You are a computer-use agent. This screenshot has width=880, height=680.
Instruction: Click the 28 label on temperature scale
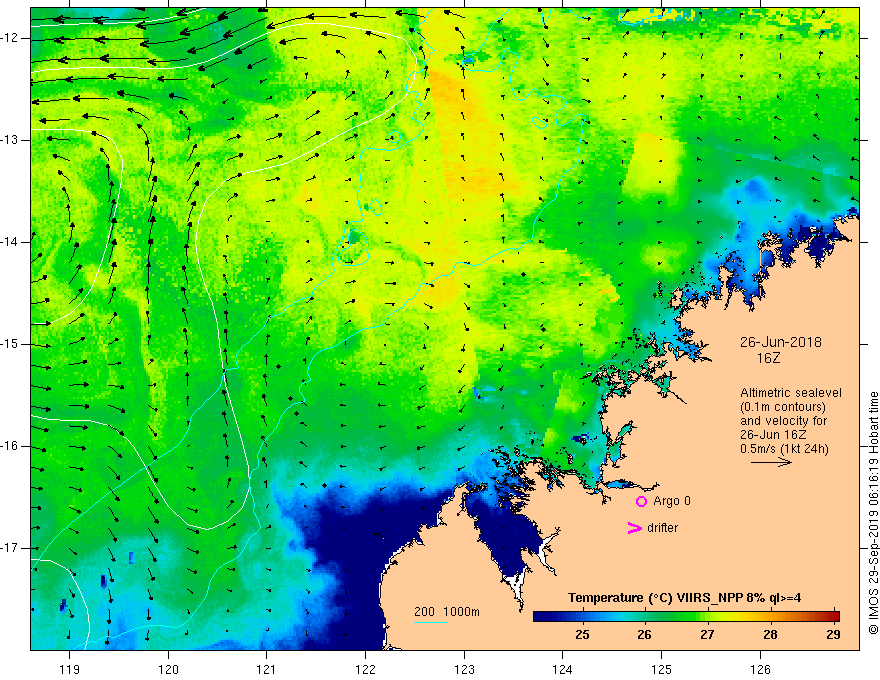[770, 635]
